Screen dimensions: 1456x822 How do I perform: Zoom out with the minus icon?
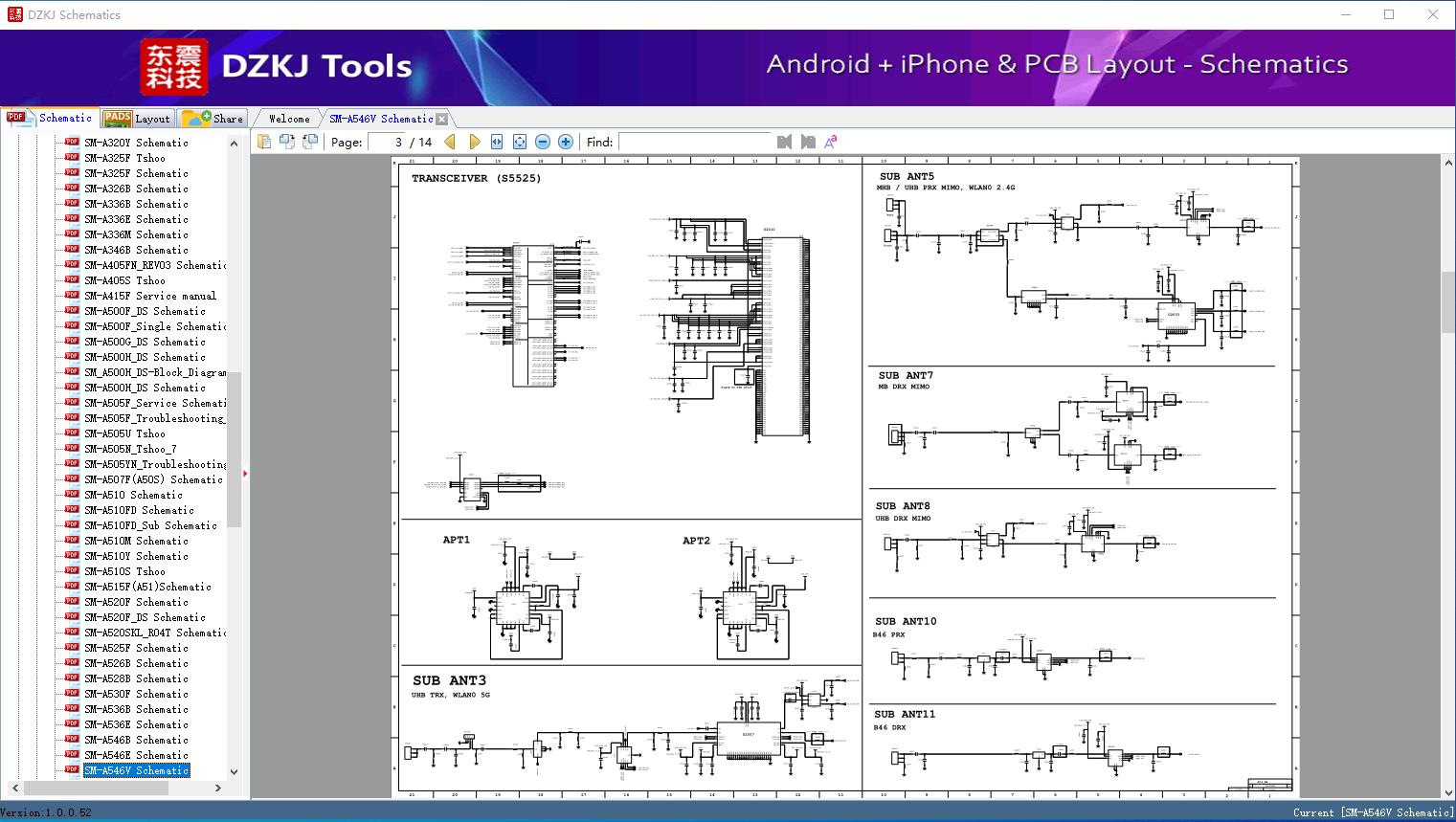543,142
